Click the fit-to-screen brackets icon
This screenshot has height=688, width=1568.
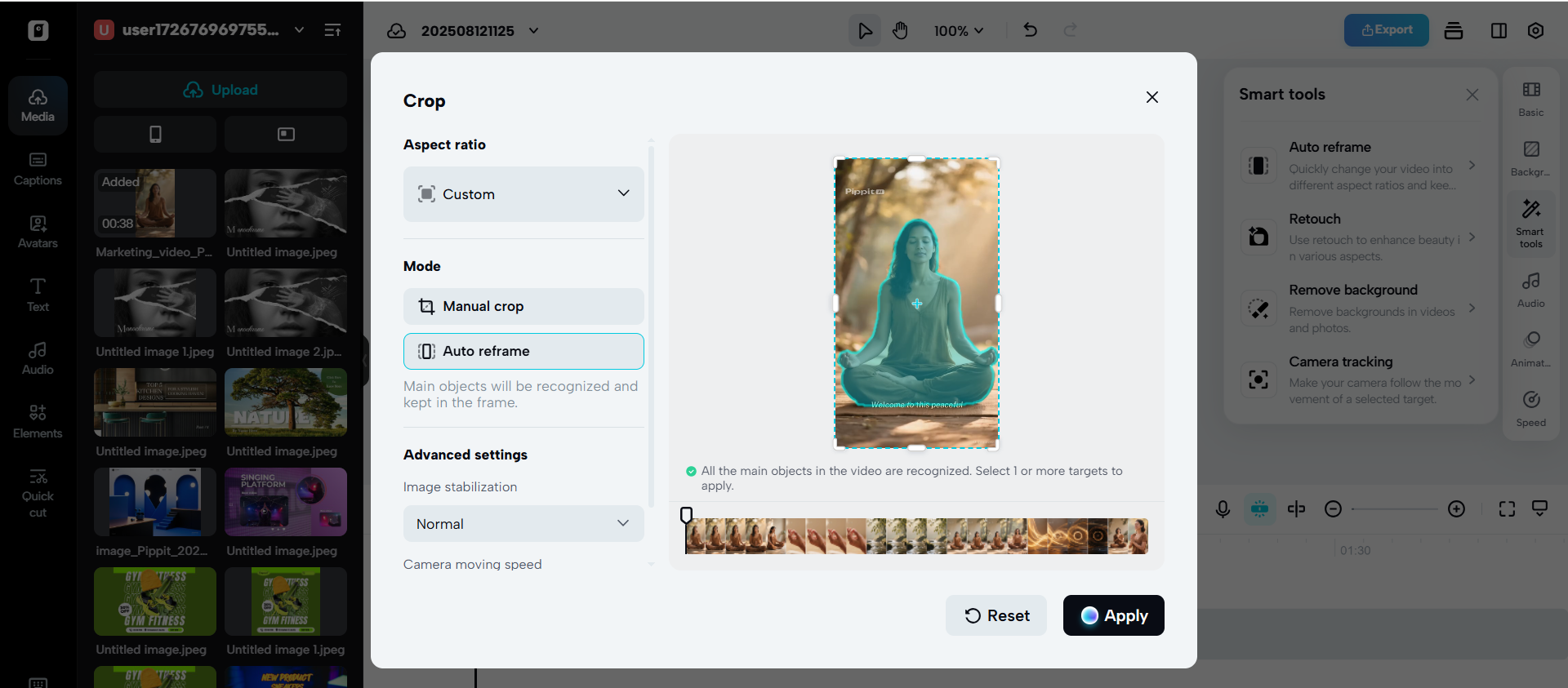(x=1507, y=509)
